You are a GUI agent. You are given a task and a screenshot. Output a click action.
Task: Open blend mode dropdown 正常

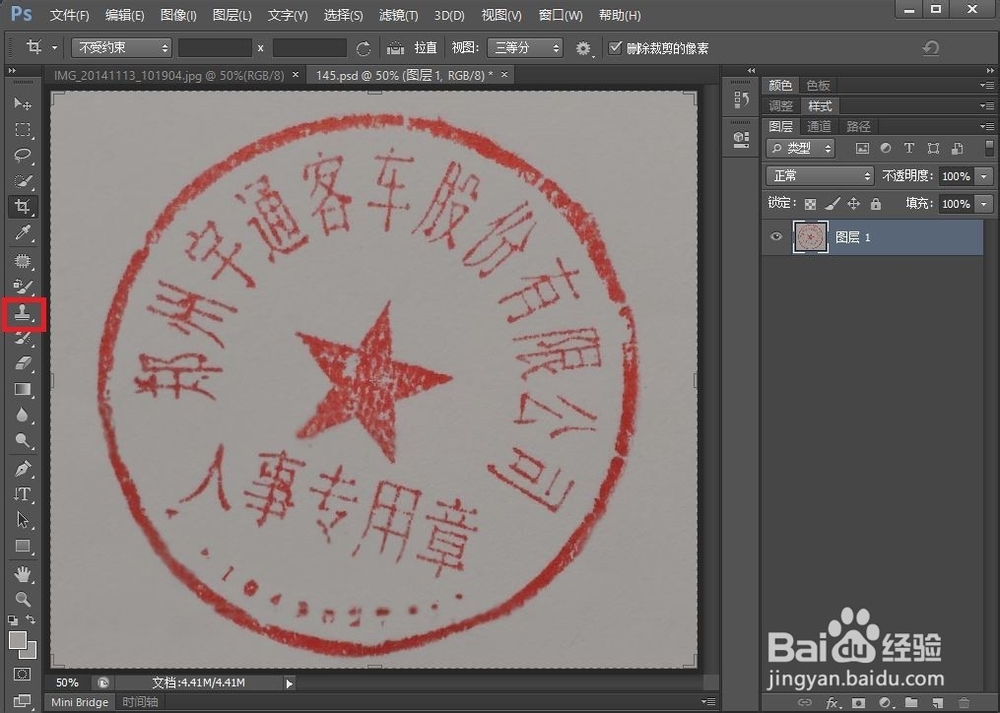click(x=820, y=175)
